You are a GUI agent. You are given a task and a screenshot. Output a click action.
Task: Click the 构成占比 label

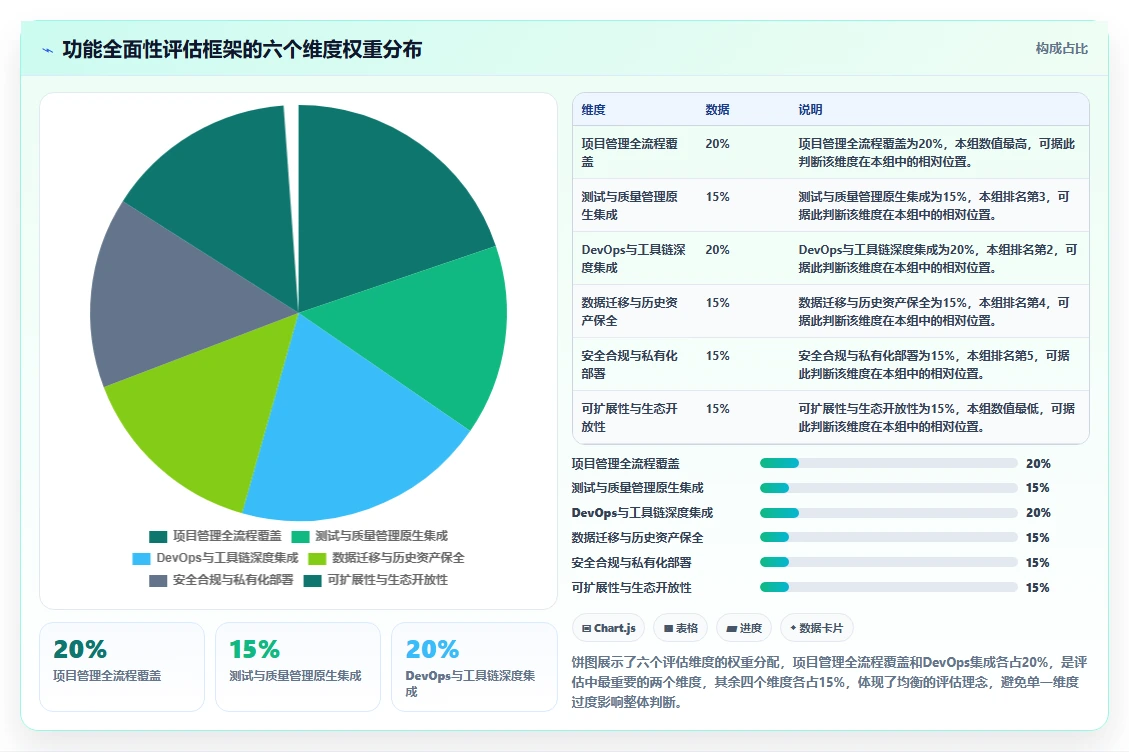(1061, 48)
